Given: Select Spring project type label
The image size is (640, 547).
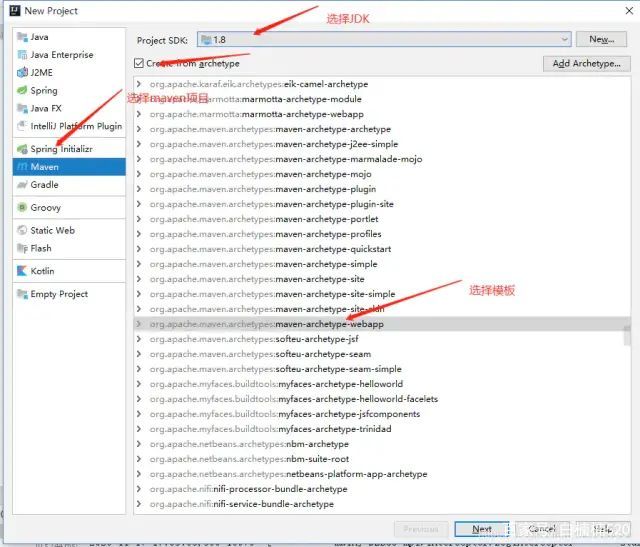Looking at the screenshot, I should pyautogui.click(x=44, y=91).
